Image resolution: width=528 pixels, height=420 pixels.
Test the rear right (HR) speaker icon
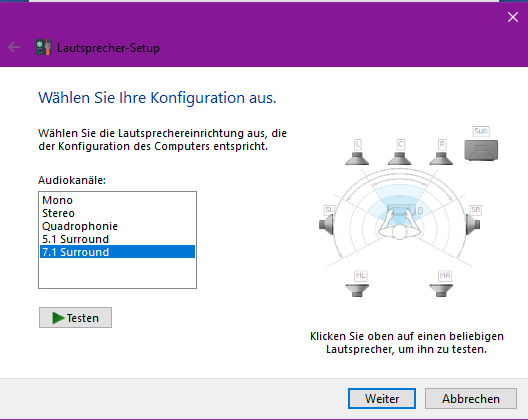(441, 290)
